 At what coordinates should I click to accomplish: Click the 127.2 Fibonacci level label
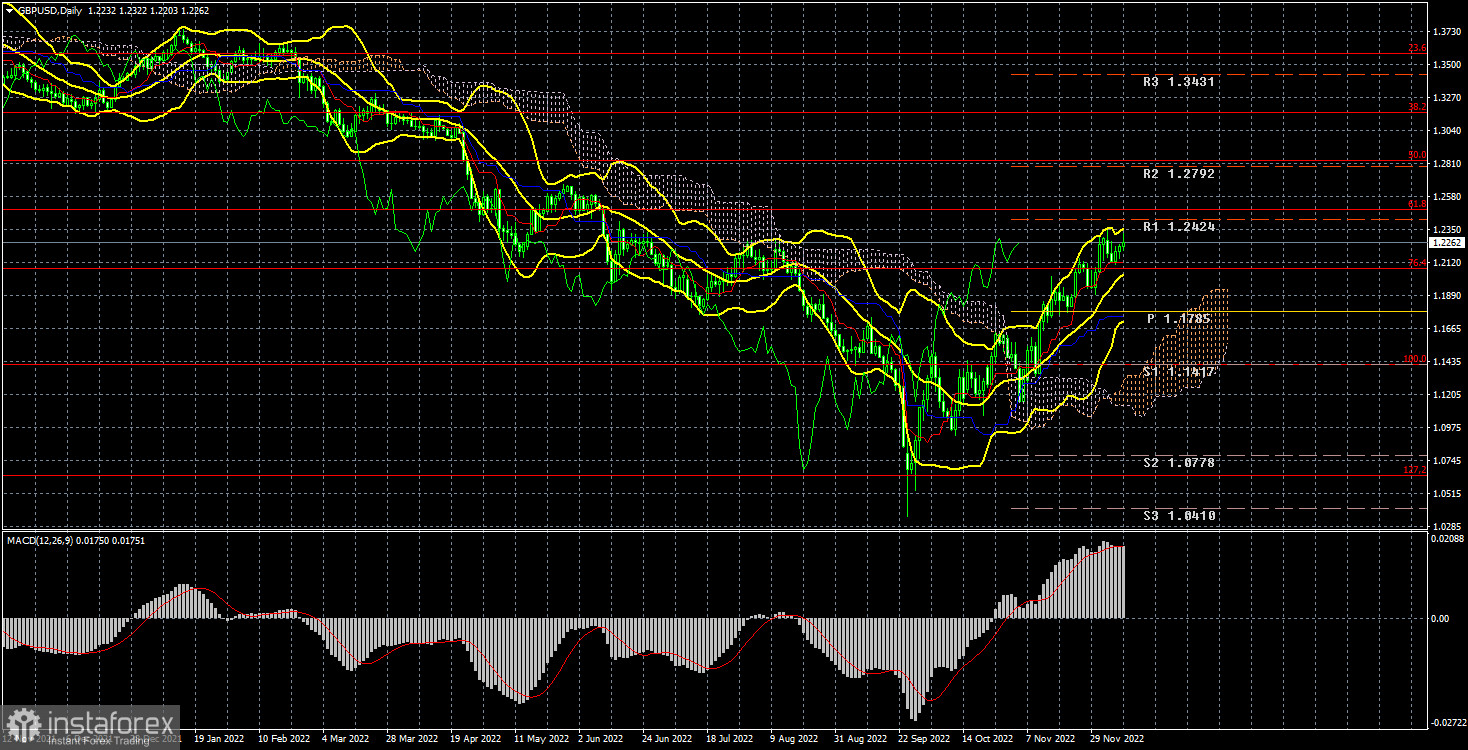pos(1415,469)
